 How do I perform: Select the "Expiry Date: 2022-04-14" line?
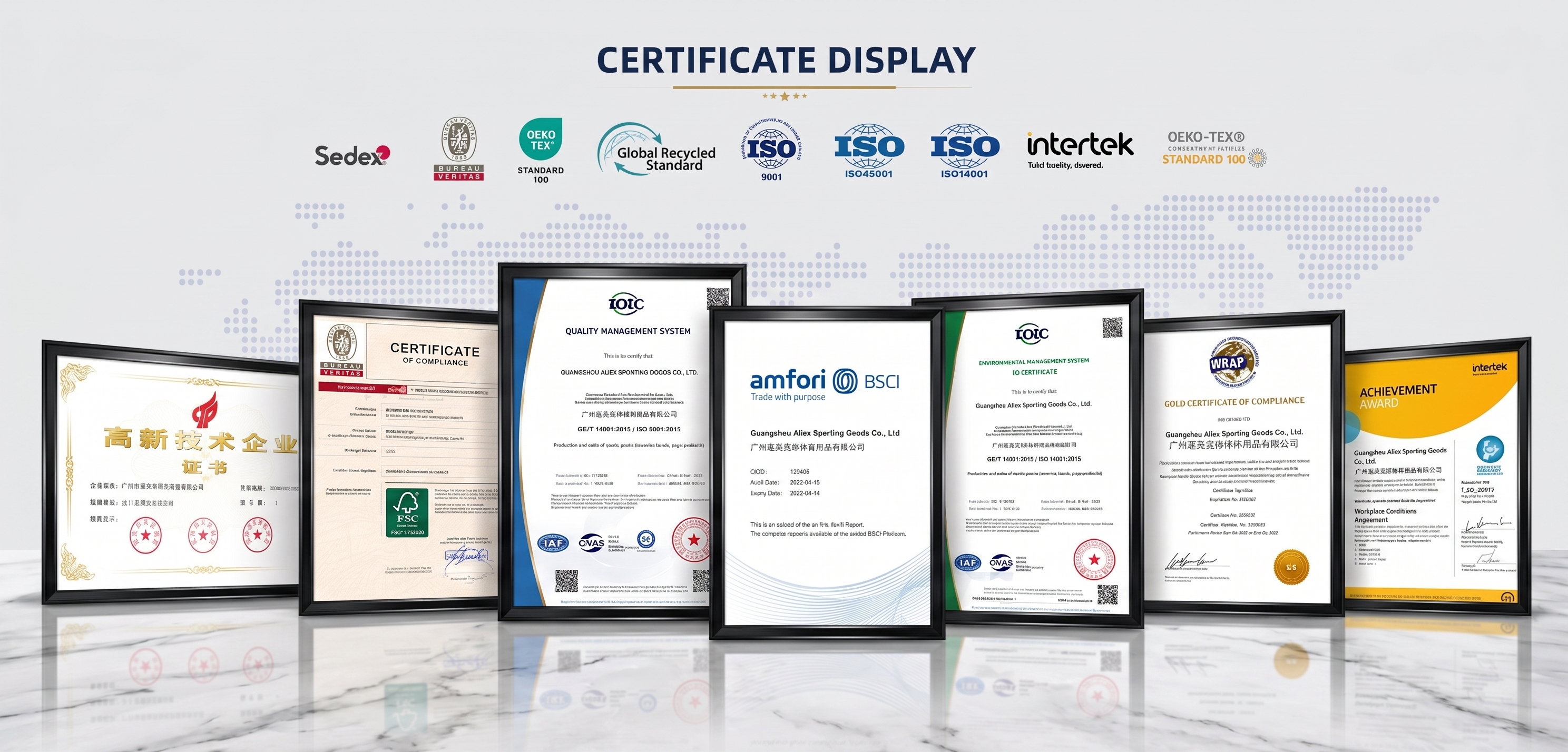pos(785,493)
